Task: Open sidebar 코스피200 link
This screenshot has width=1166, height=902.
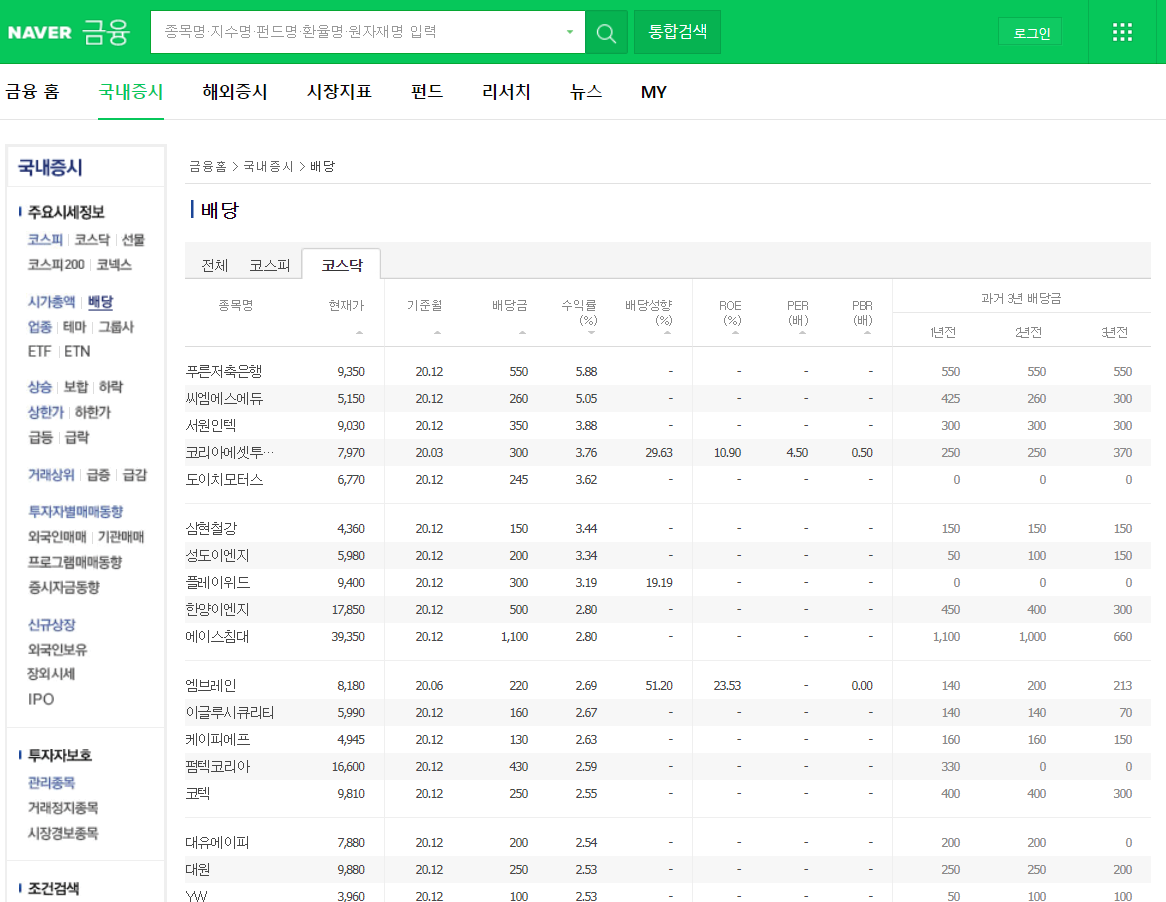Action: 56,264
